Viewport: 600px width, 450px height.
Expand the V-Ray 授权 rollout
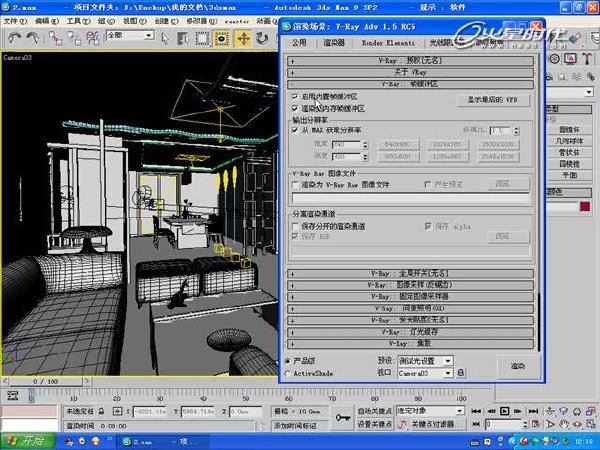[411, 60]
